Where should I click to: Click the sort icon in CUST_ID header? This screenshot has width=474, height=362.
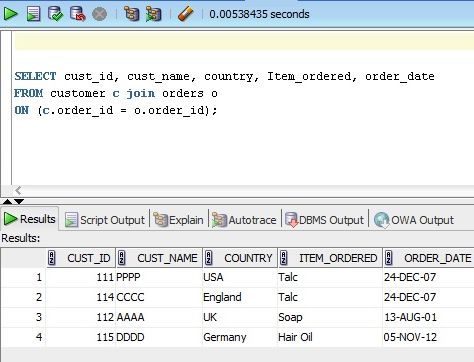coord(52,258)
